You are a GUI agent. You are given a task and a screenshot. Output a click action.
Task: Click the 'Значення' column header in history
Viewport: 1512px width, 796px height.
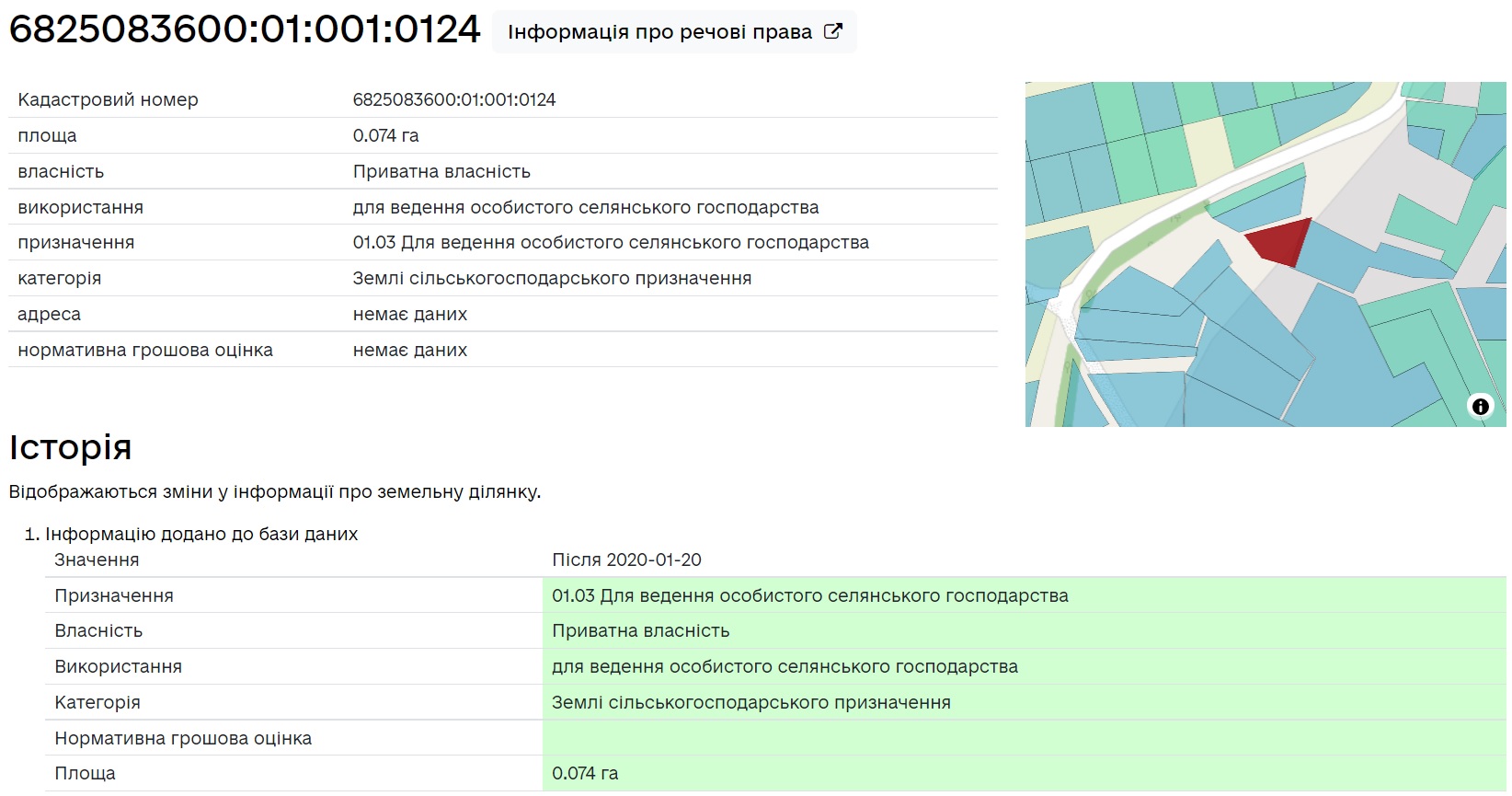[x=97, y=560]
